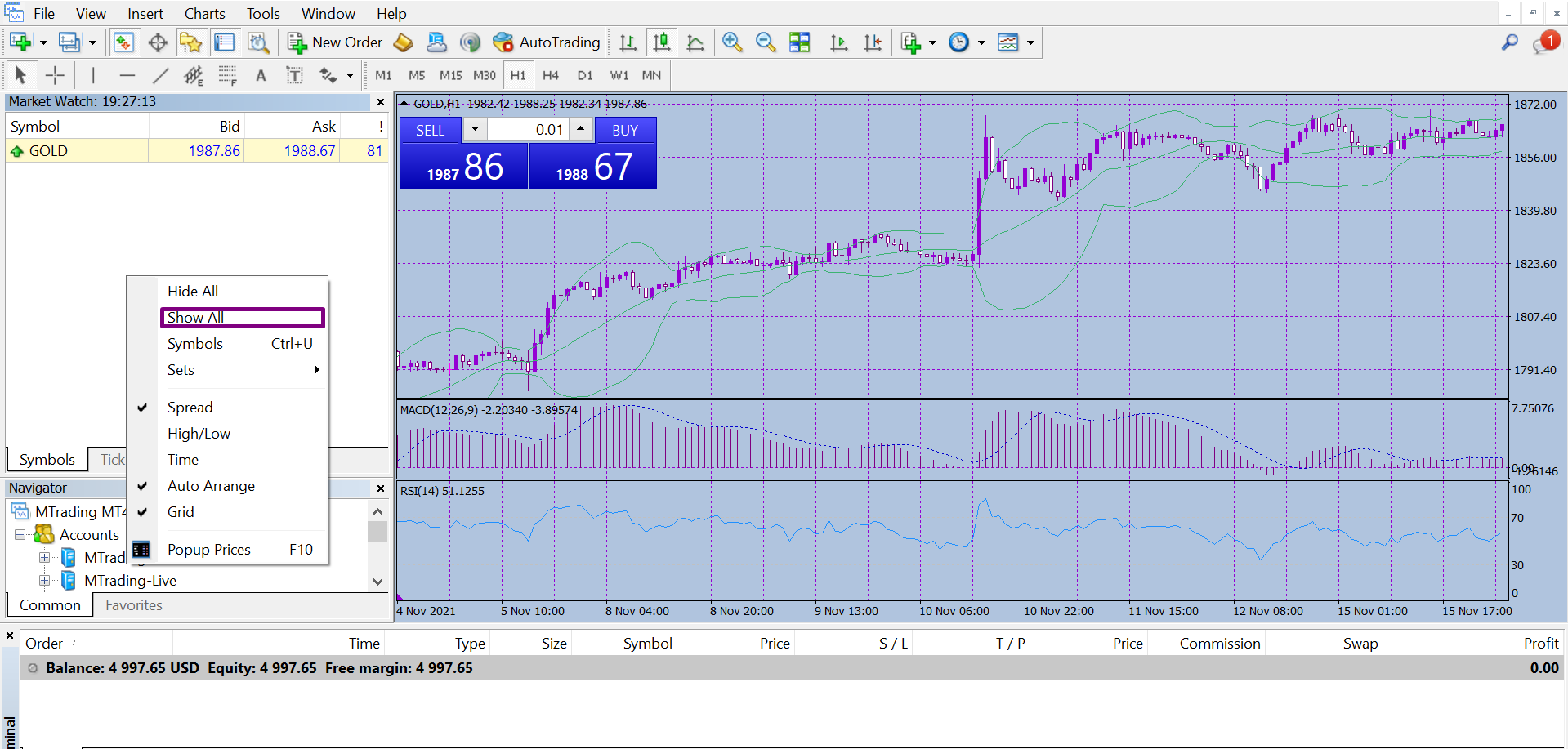Collapse the Accounts tree node
1568x749 pixels.
click(20, 535)
